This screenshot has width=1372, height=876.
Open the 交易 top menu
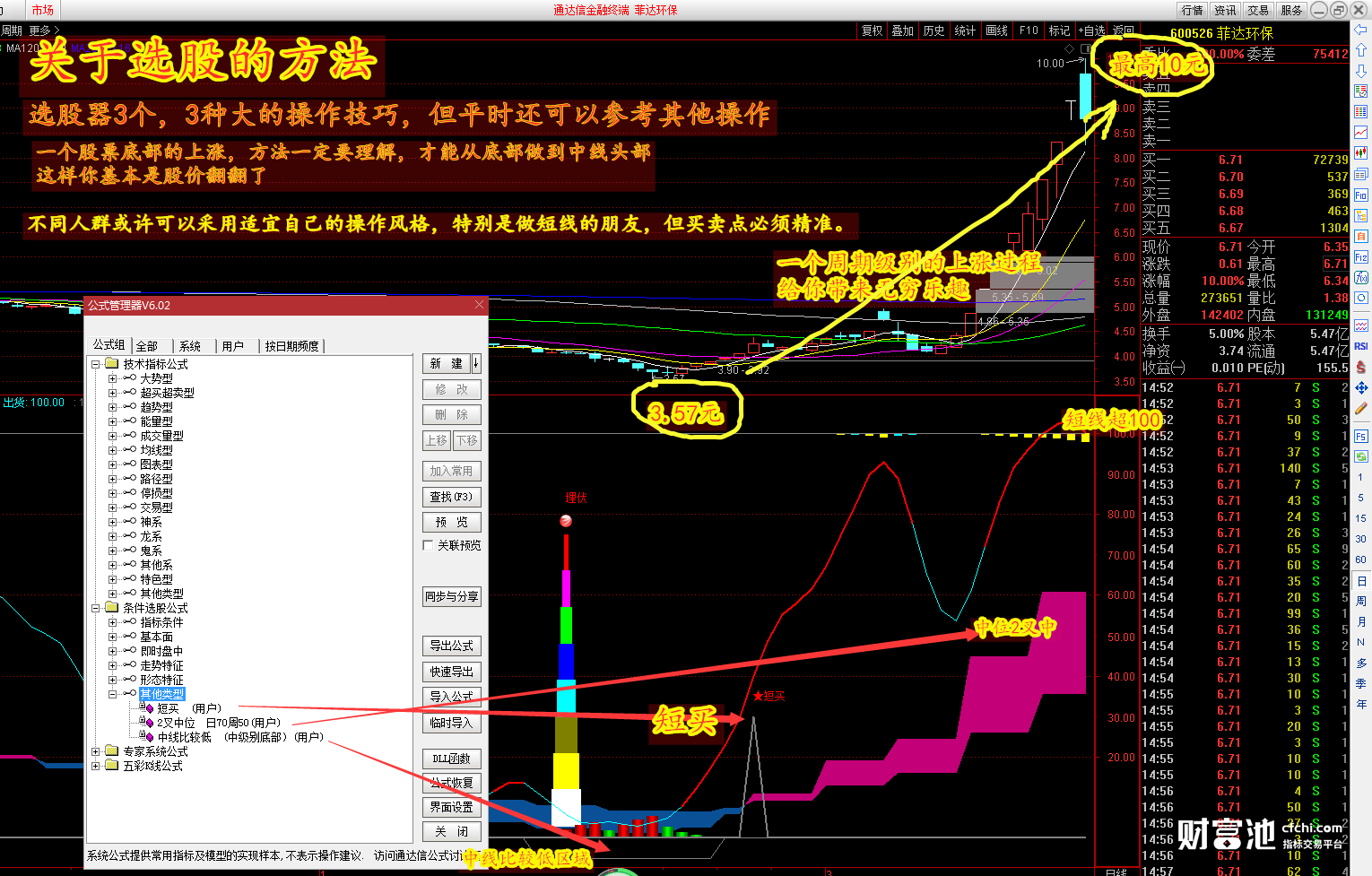(x=1258, y=10)
